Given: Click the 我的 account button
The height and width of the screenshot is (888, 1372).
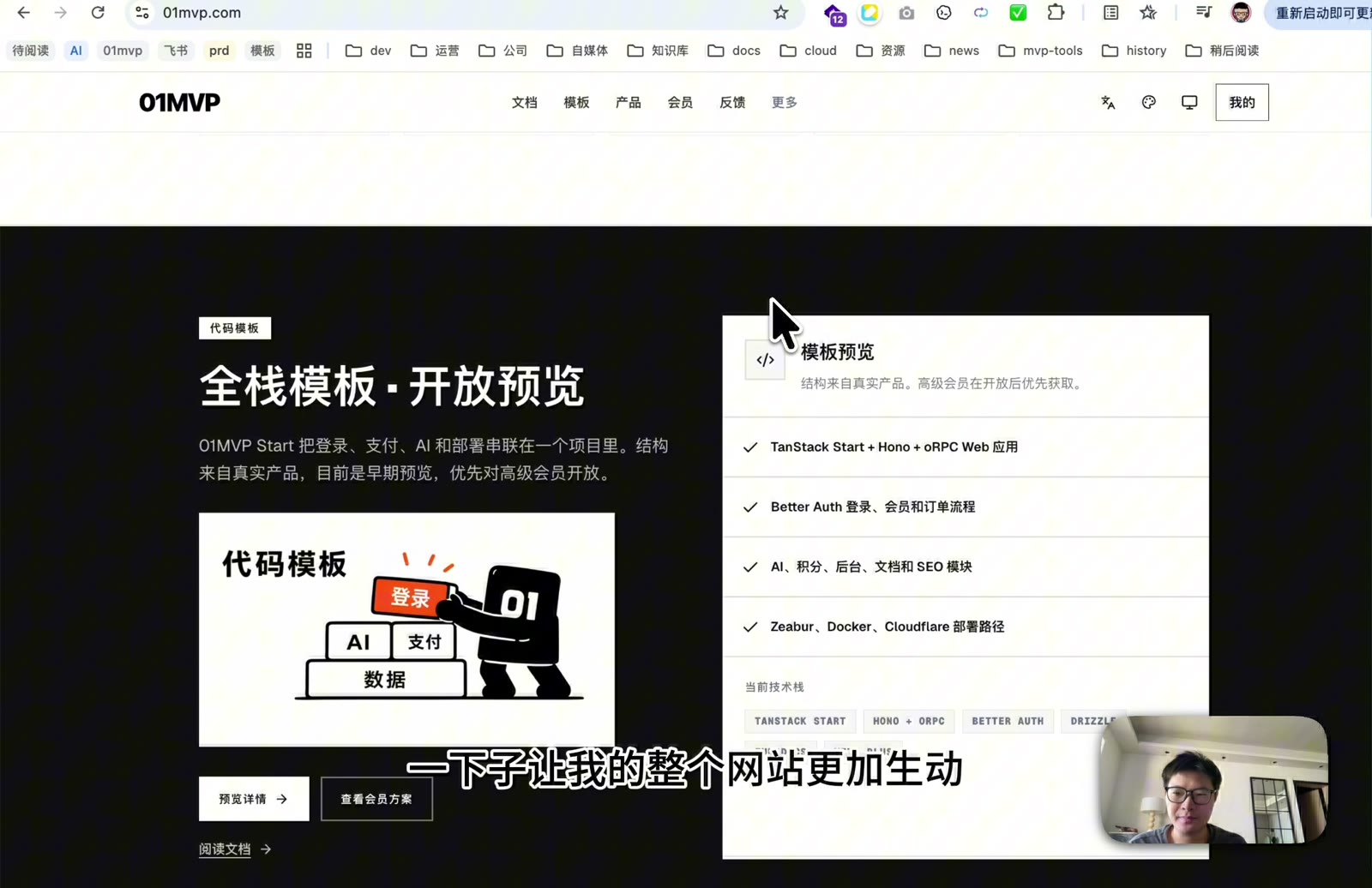Looking at the screenshot, I should [x=1242, y=102].
